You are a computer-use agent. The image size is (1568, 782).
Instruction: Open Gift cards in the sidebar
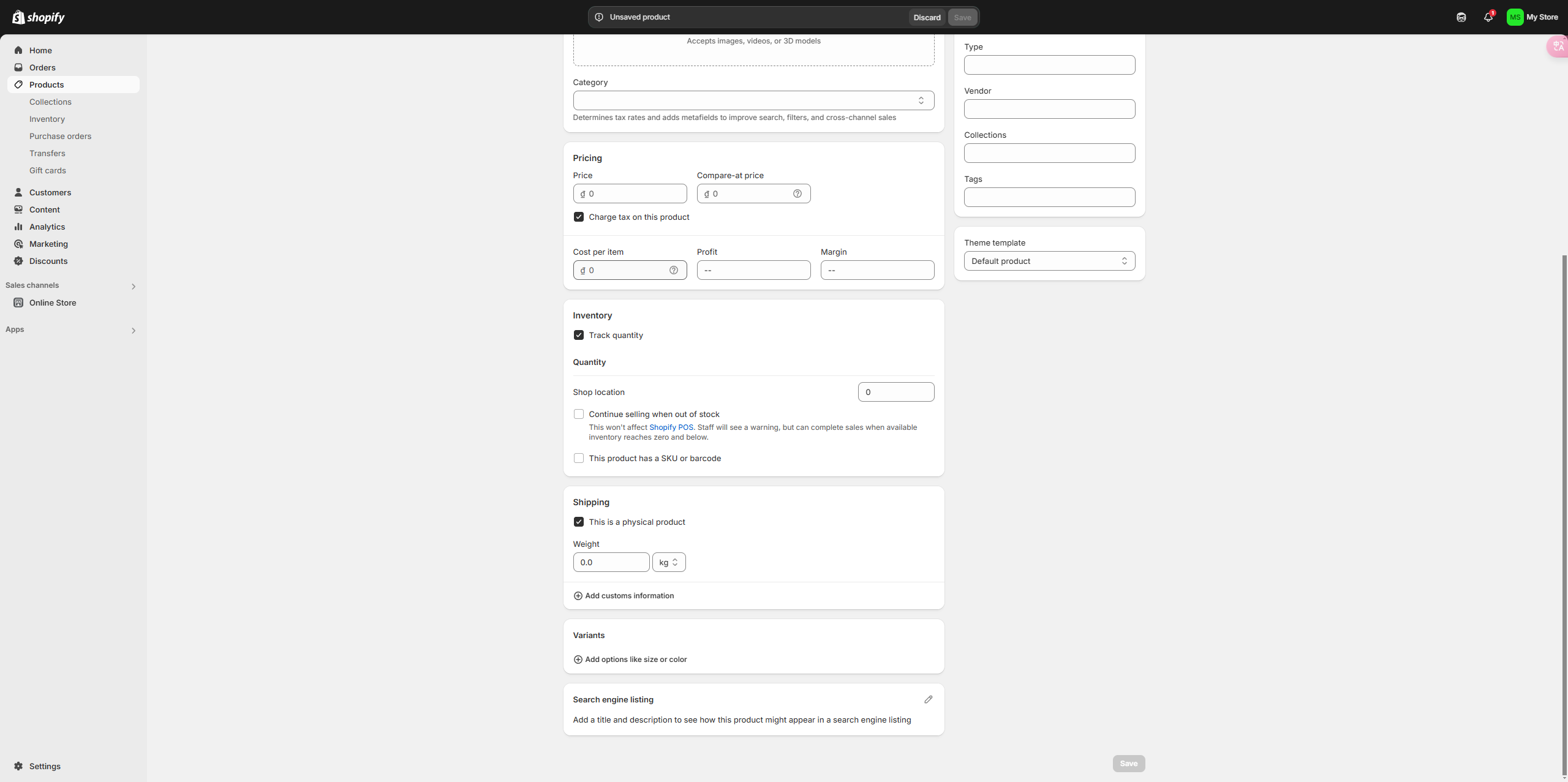(x=48, y=170)
